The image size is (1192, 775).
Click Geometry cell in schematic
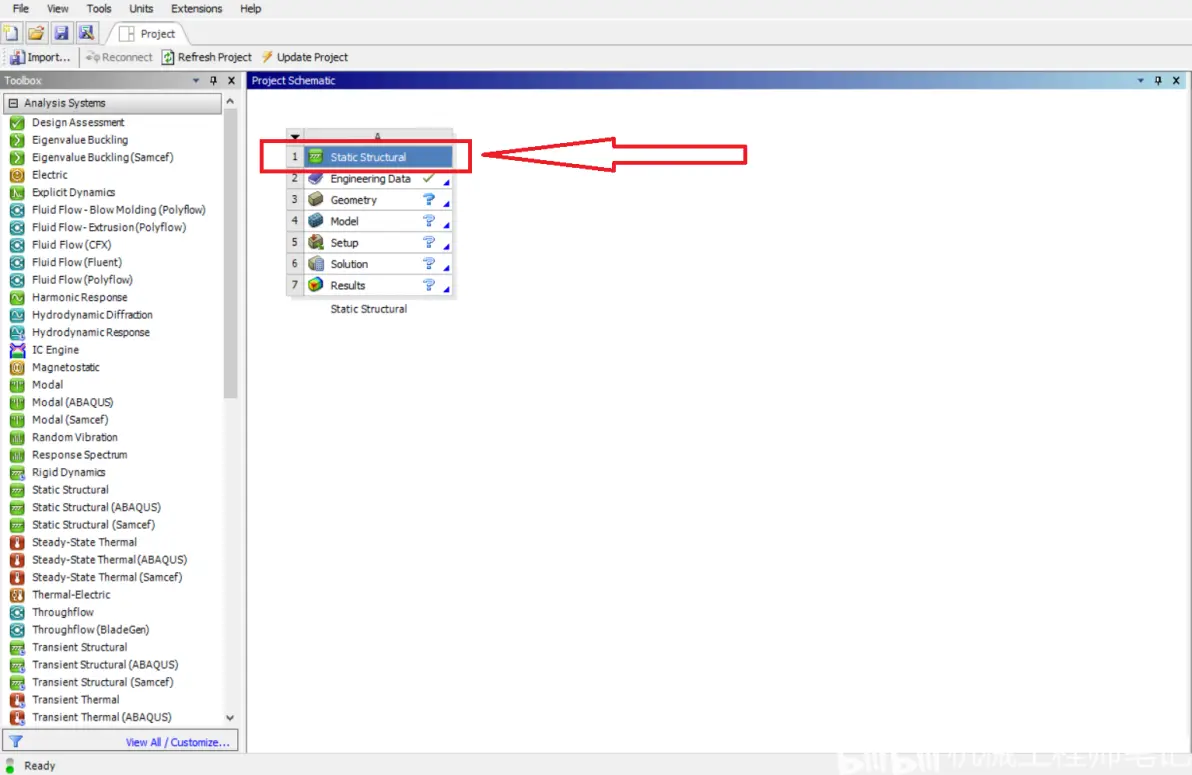tap(378, 200)
